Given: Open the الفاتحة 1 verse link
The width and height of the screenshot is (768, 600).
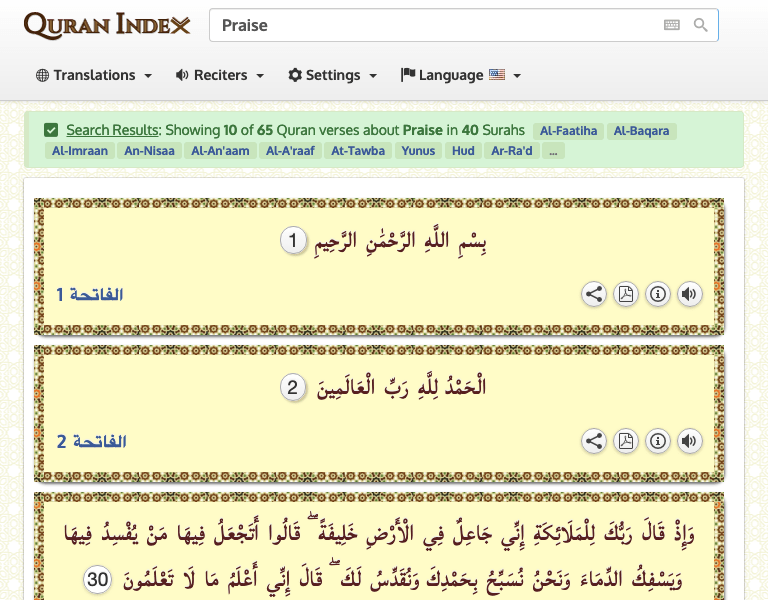Looking at the screenshot, I should tap(90, 294).
